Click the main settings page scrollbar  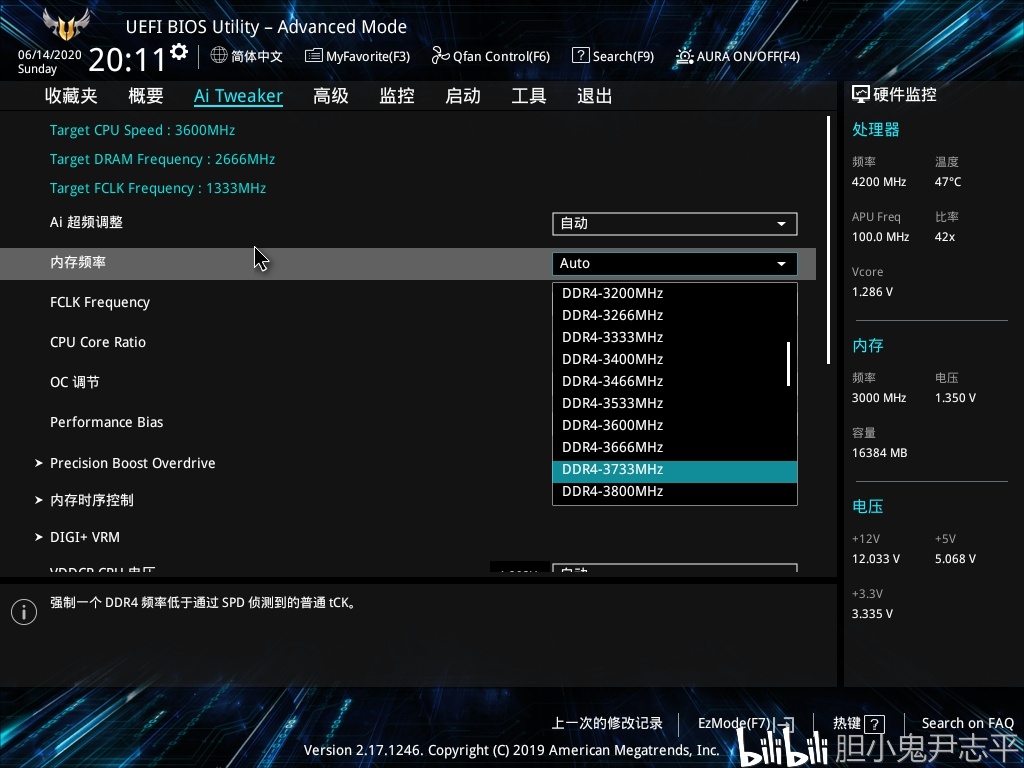tap(828, 240)
